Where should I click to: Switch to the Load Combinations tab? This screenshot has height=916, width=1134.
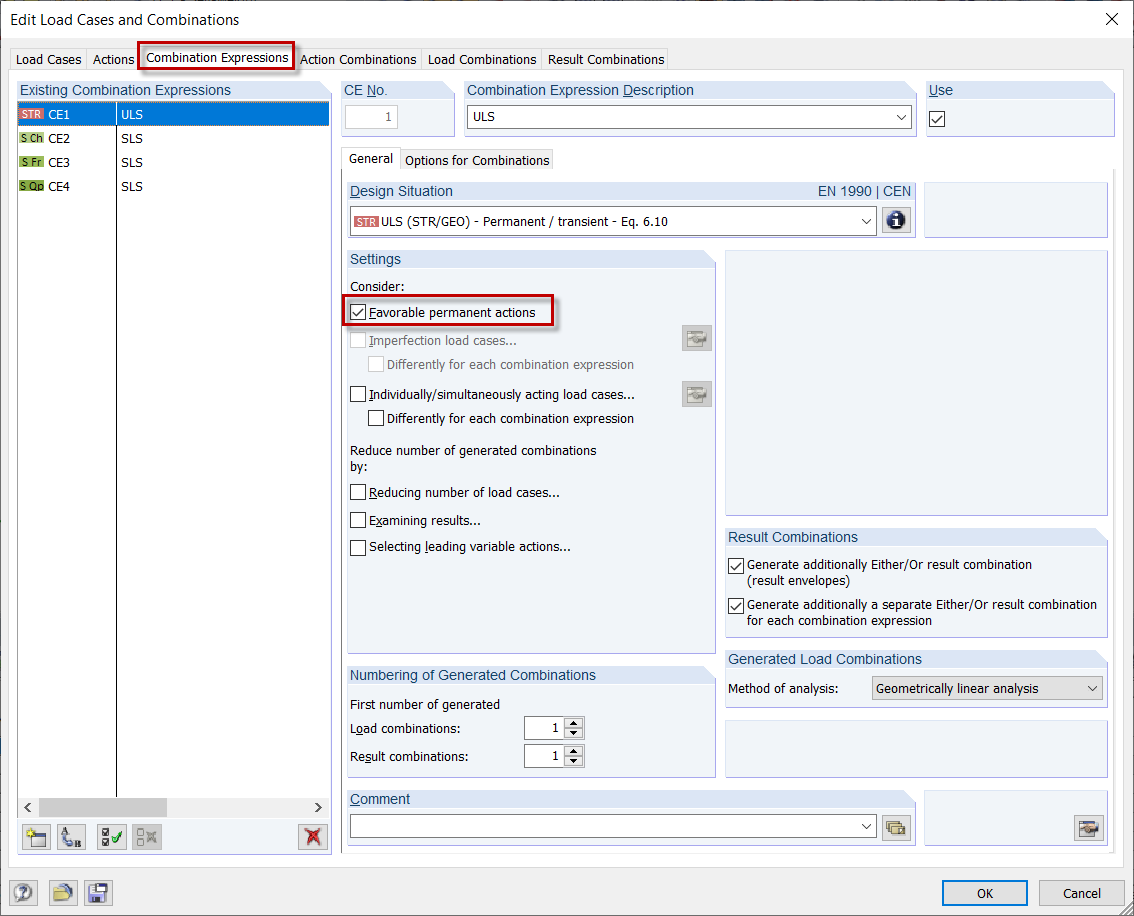(481, 59)
